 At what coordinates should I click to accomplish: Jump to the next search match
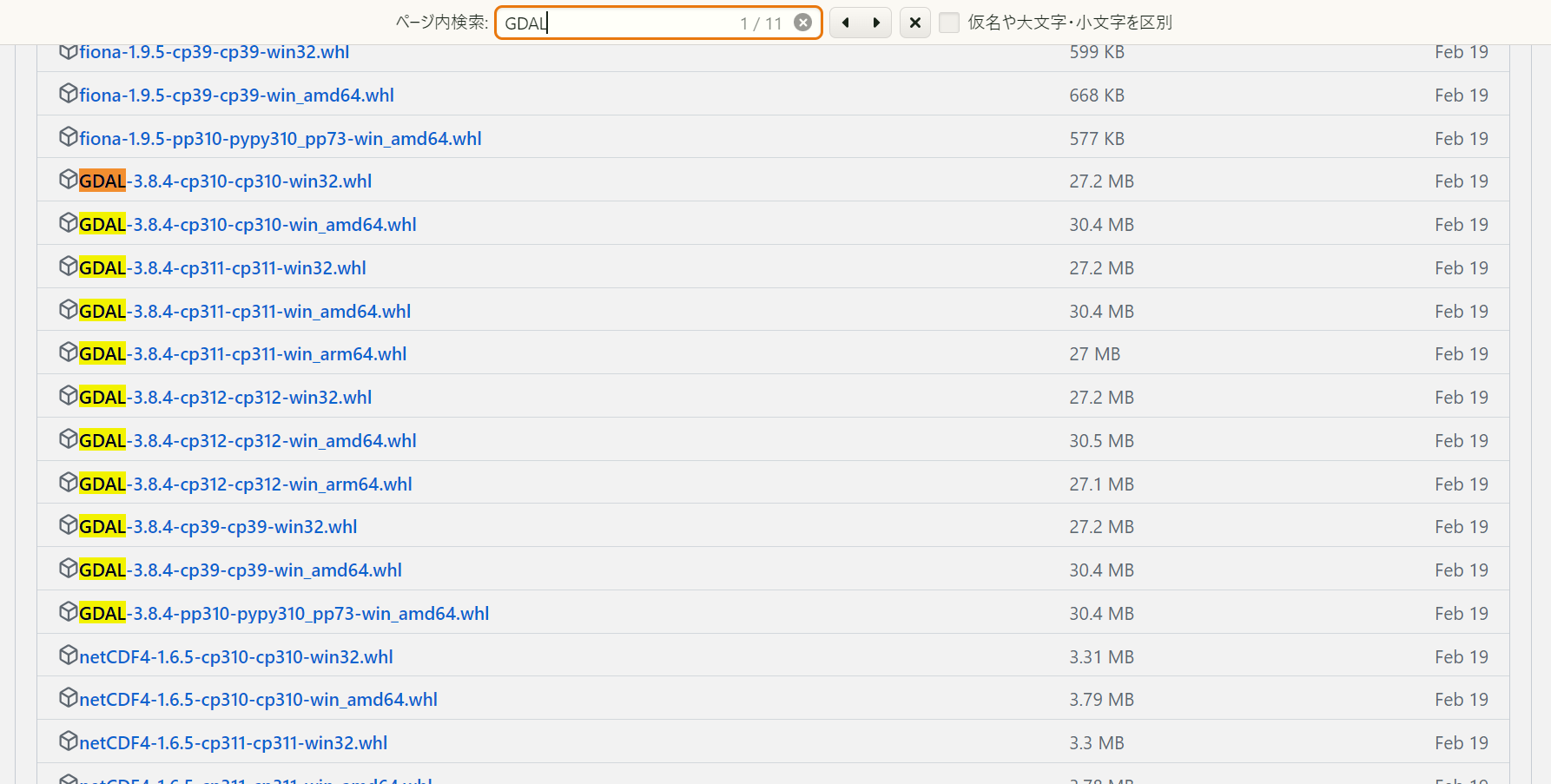[x=876, y=23]
